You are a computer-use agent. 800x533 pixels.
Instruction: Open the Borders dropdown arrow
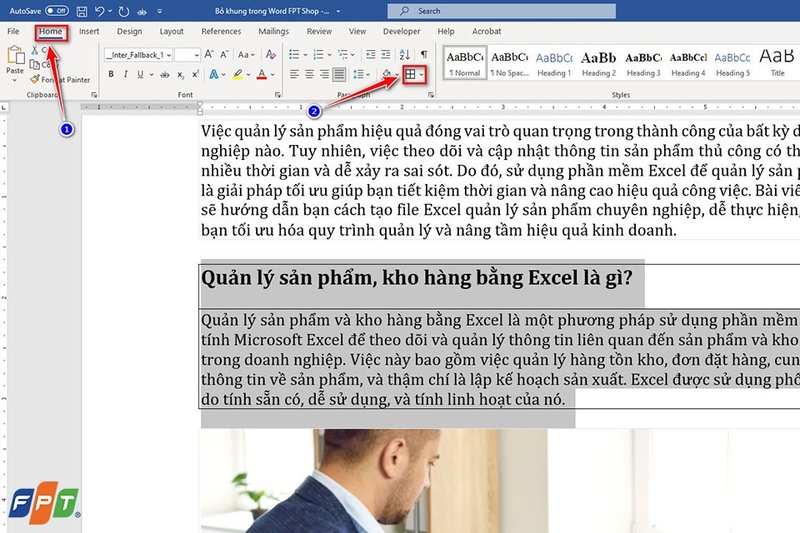pyautogui.click(x=421, y=75)
